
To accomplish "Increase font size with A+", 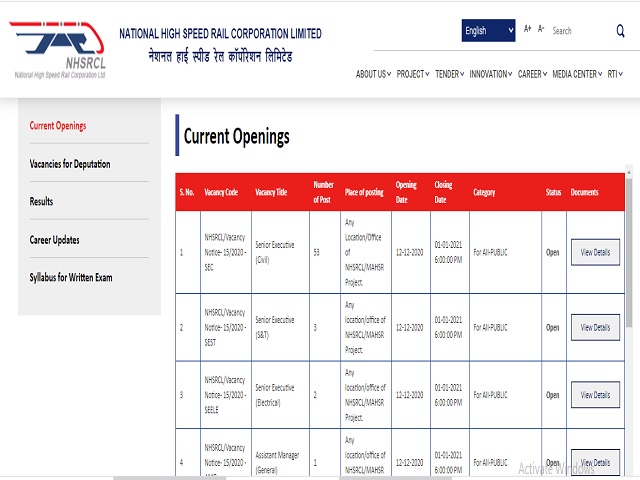I will [x=527, y=29].
